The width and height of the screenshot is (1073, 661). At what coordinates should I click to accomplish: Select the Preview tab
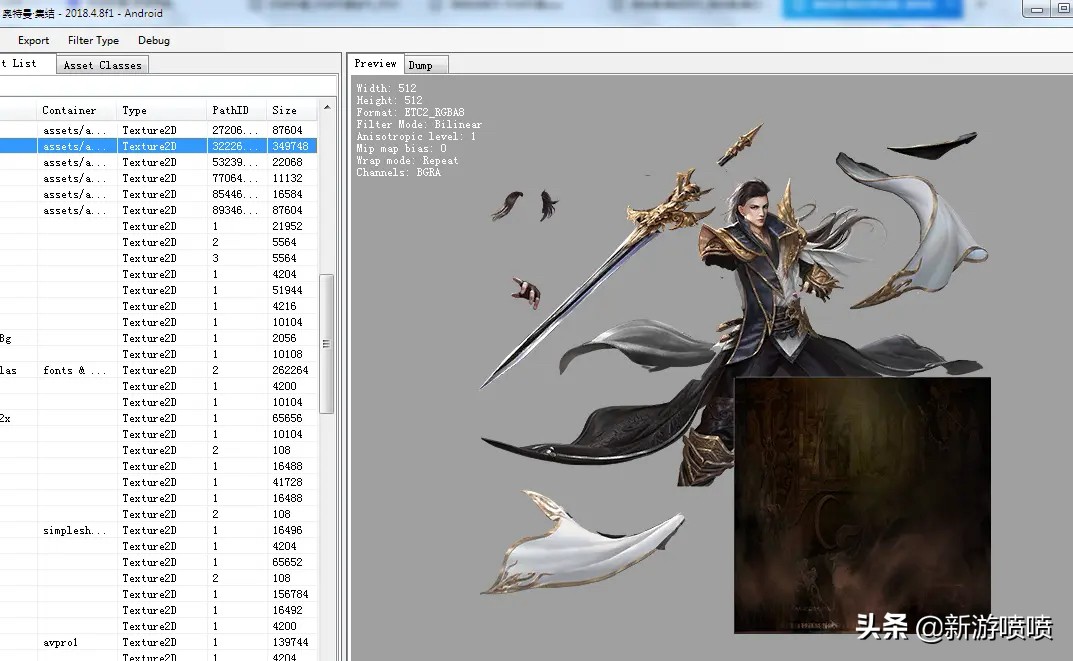(x=375, y=64)
